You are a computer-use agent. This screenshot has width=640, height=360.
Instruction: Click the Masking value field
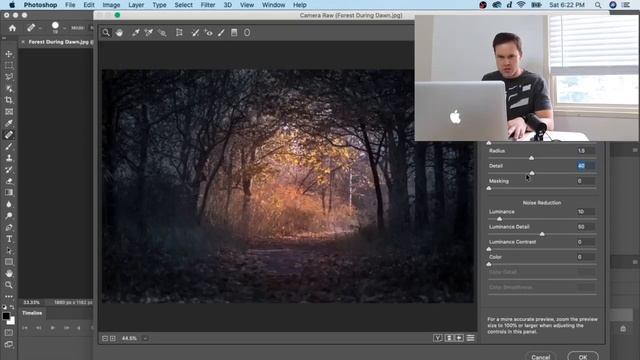pos(585,181)
